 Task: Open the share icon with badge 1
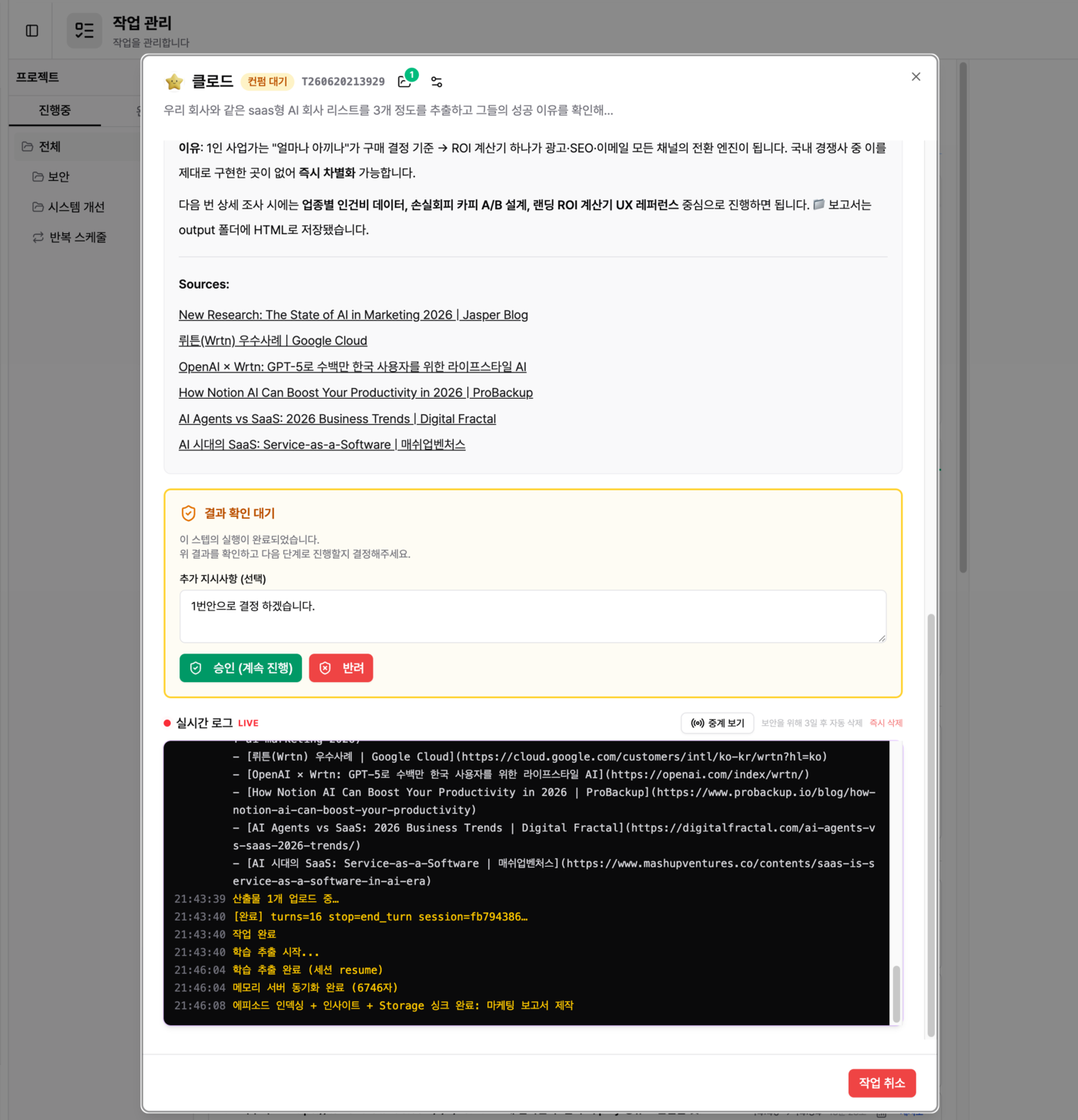coord(406,80)
